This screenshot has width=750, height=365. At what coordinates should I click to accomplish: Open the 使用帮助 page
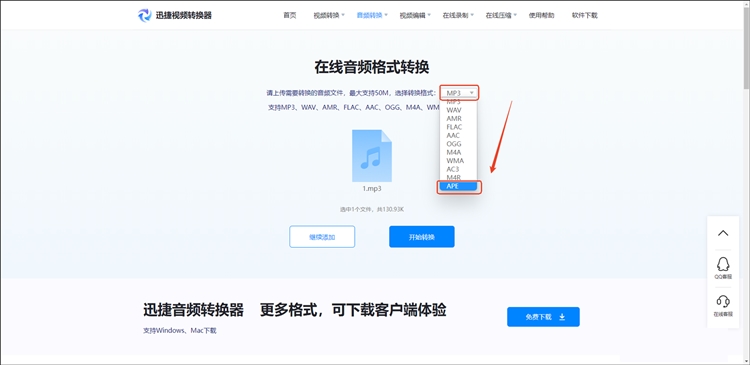point(541,15)
